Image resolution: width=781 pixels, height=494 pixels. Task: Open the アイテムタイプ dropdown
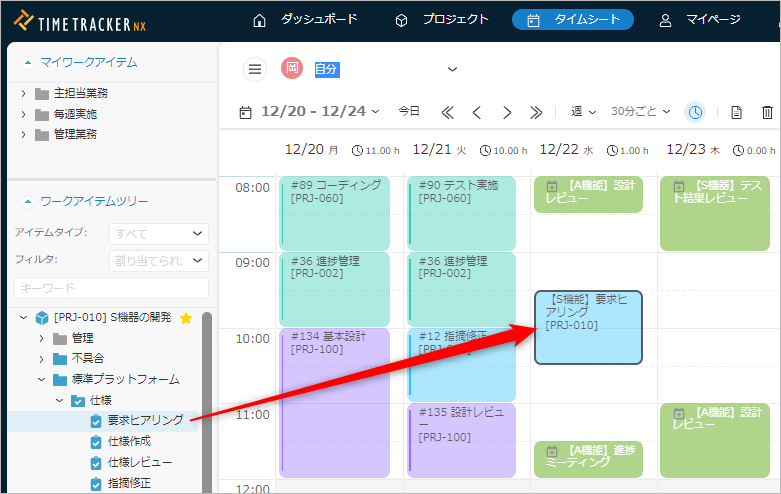[159, 234]
